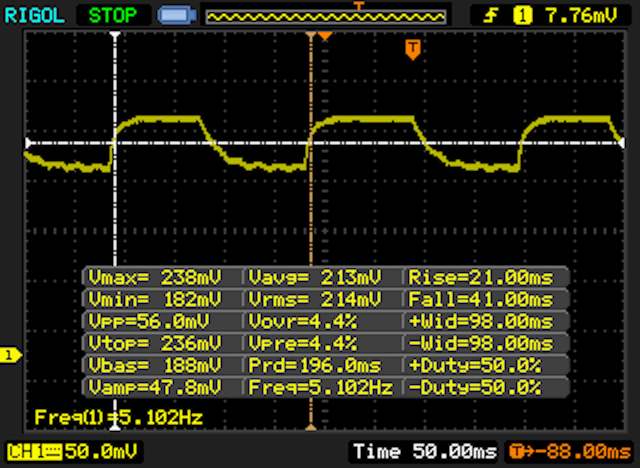
Task: Click the Freq(1)=5.102Hz readout at bottom left
Action: 118,417
